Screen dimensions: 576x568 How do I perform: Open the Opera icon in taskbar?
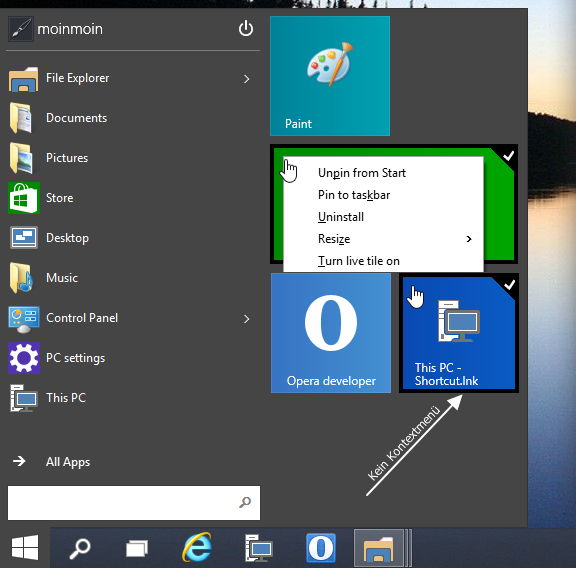coord(321,548)
